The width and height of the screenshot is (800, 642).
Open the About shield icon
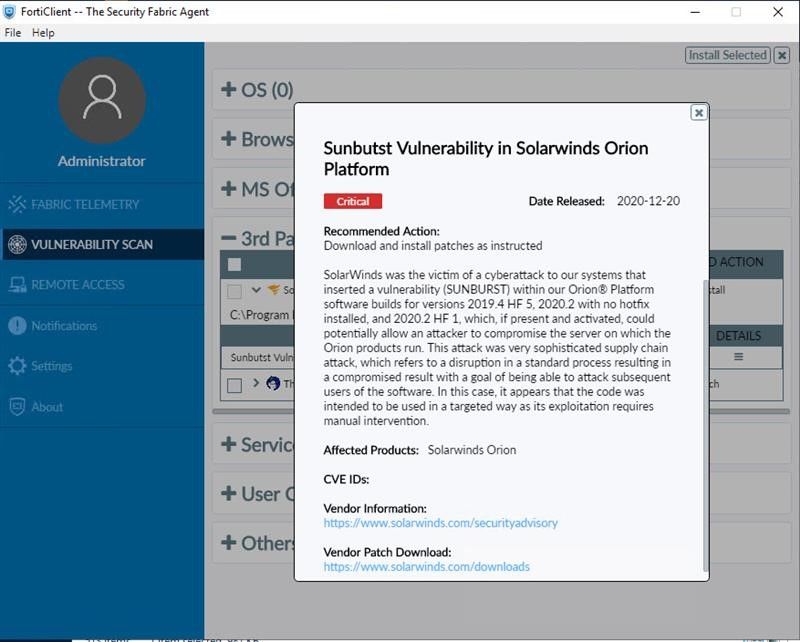pos(17,407)
